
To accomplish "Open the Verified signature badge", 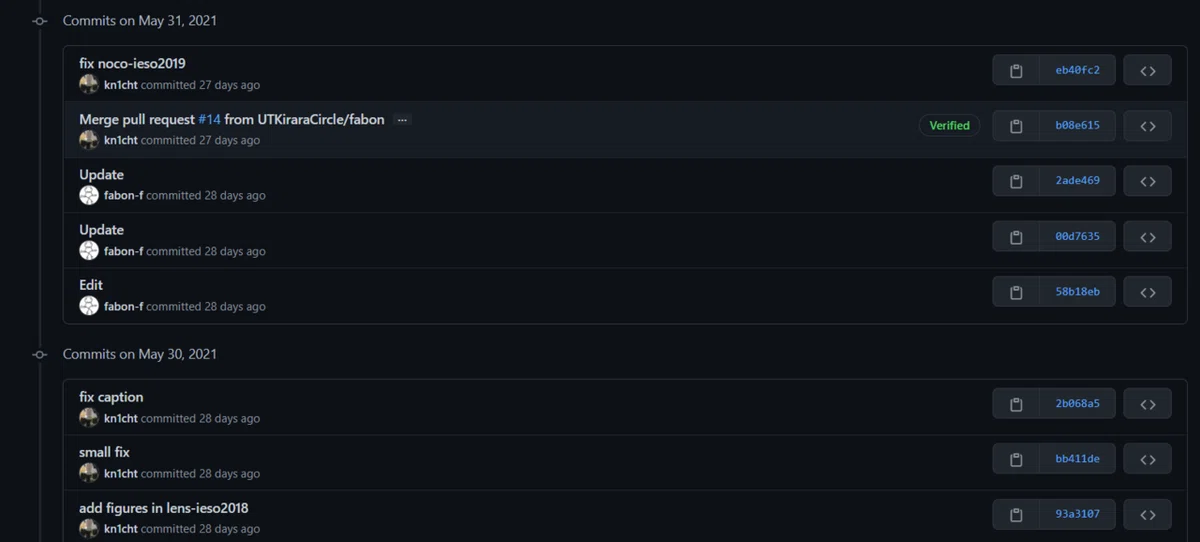I will 949,126.
